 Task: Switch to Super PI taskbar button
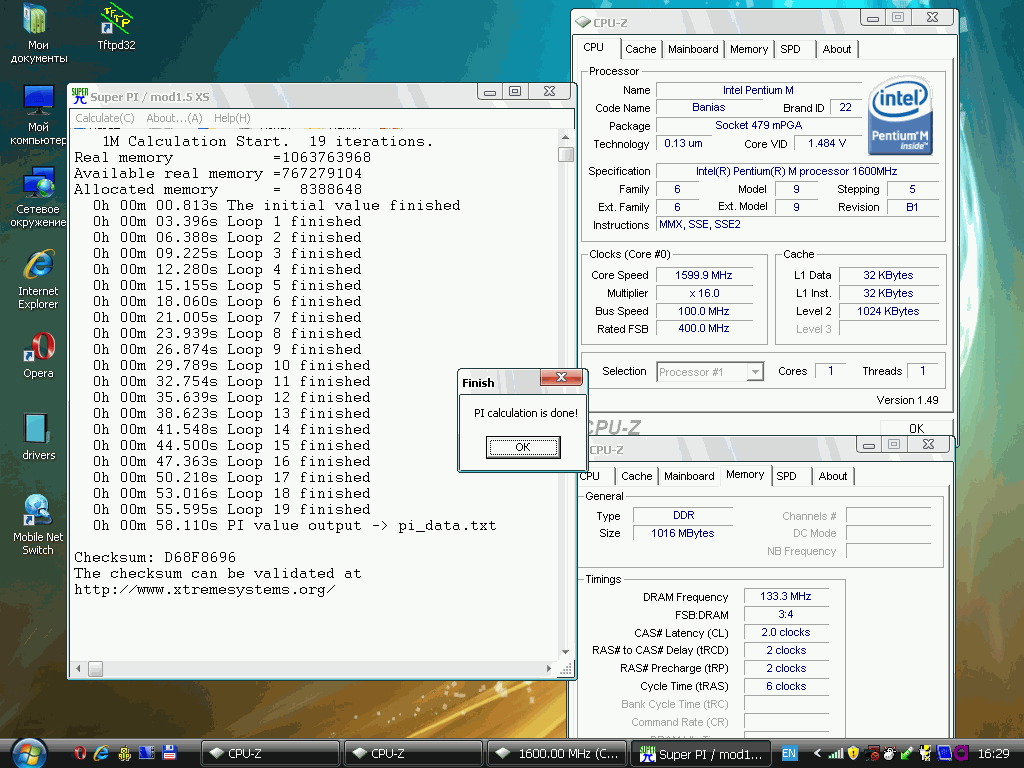coord(701,754)
